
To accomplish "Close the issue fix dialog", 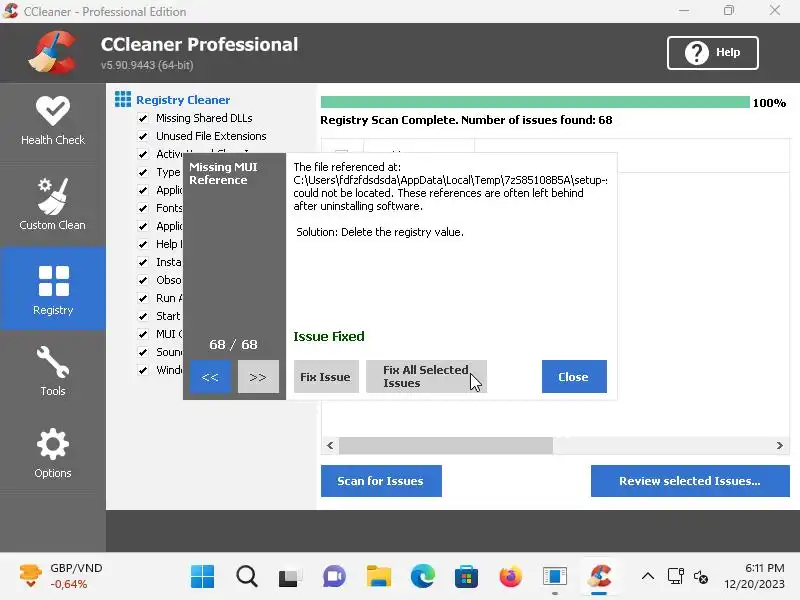I will [574, 377].
